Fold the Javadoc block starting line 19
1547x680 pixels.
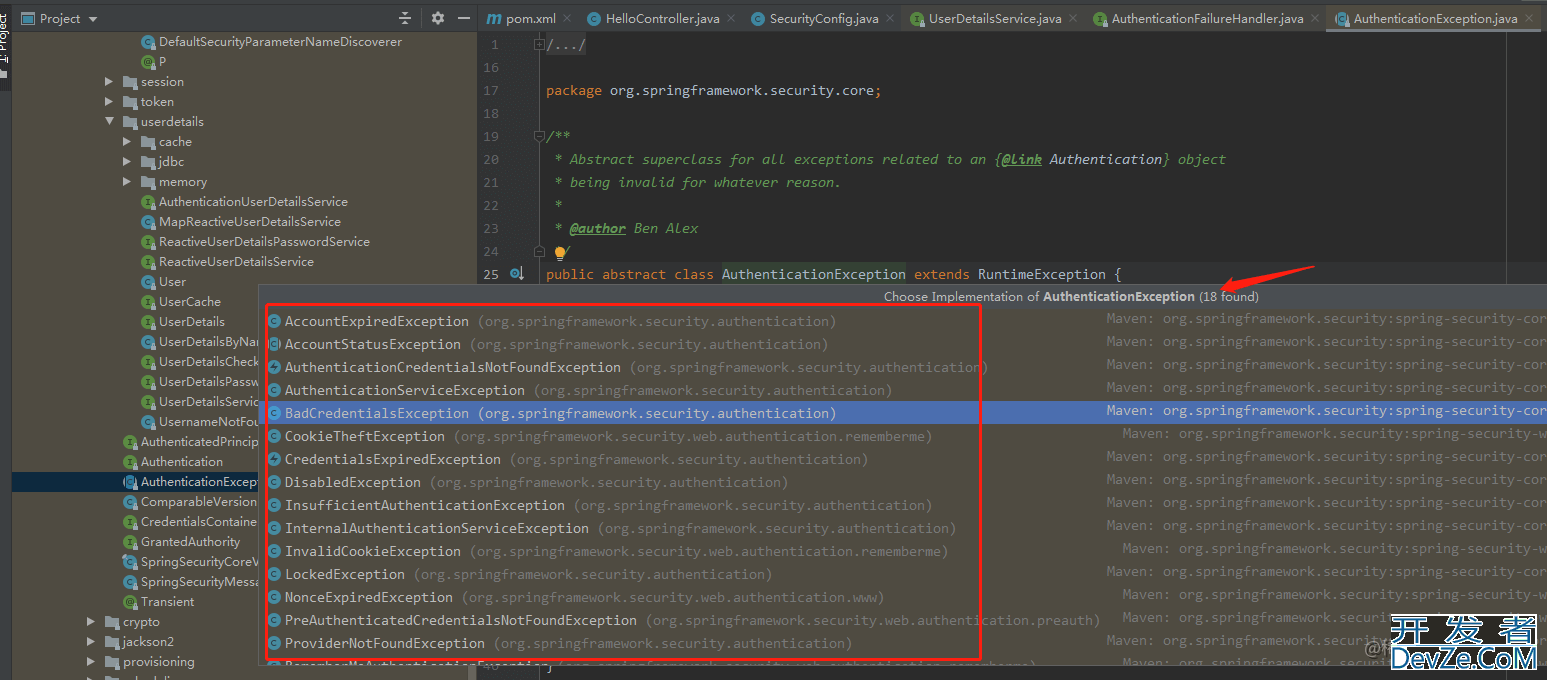539,137
